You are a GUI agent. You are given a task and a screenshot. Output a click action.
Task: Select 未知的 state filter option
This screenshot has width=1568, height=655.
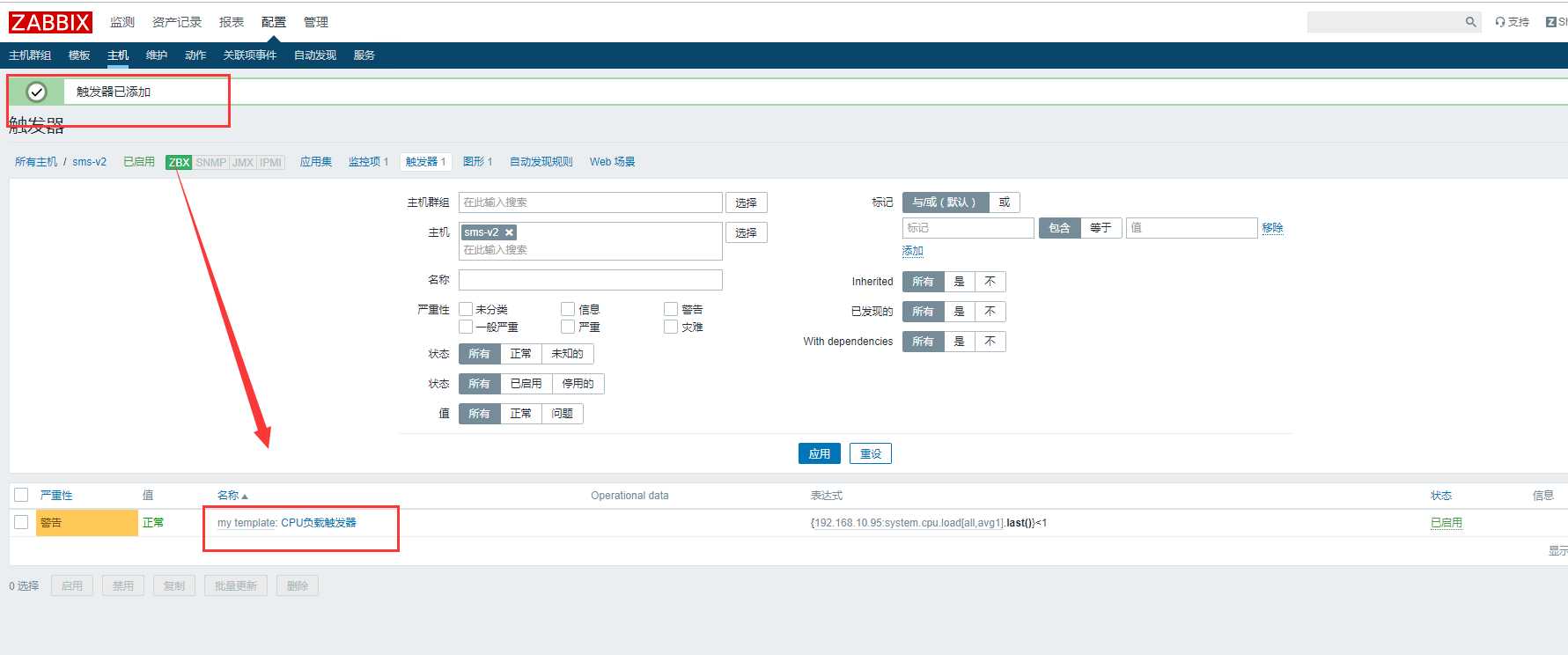[x=567, y=354]
